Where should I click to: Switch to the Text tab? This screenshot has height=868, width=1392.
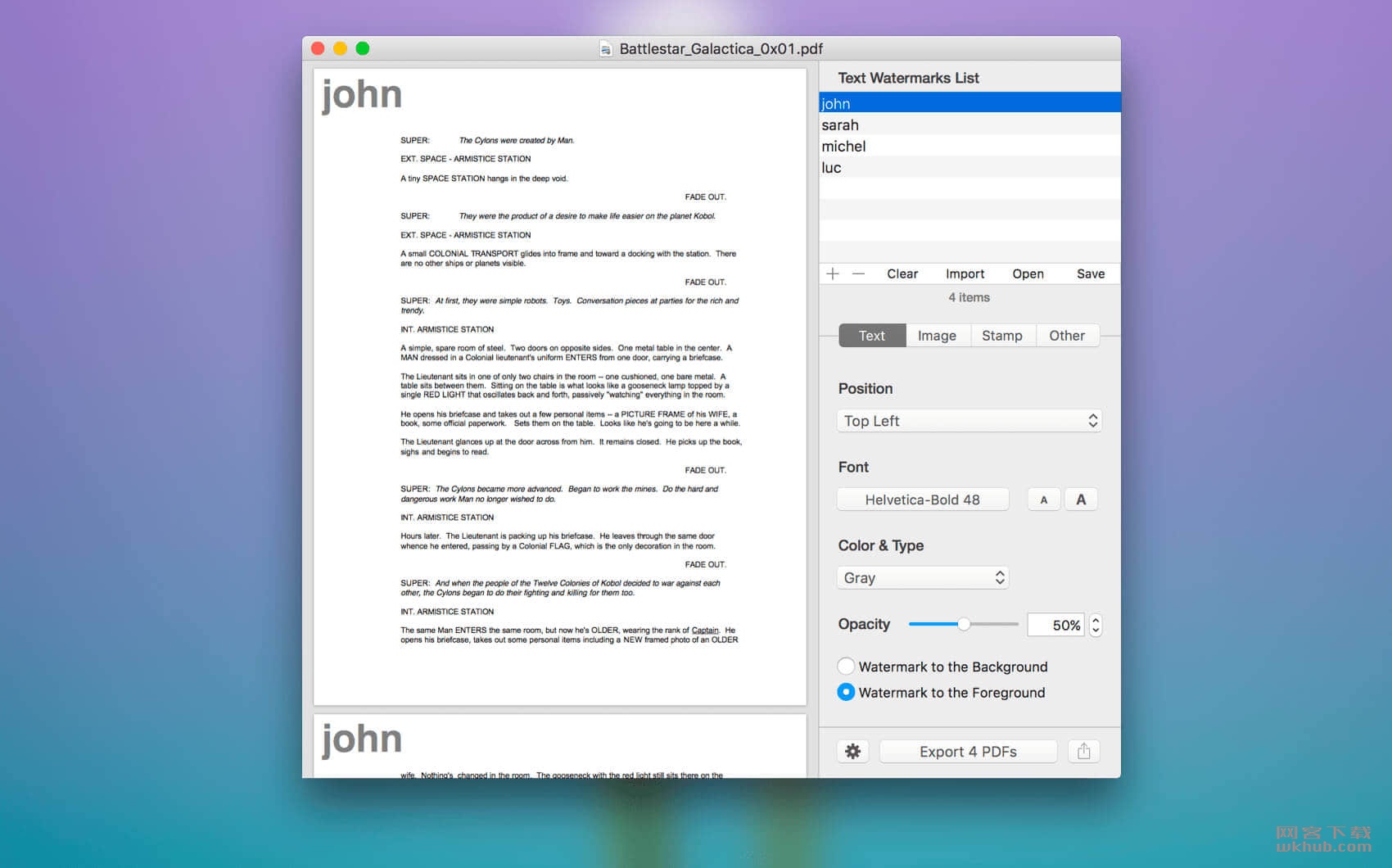point(872,336)
